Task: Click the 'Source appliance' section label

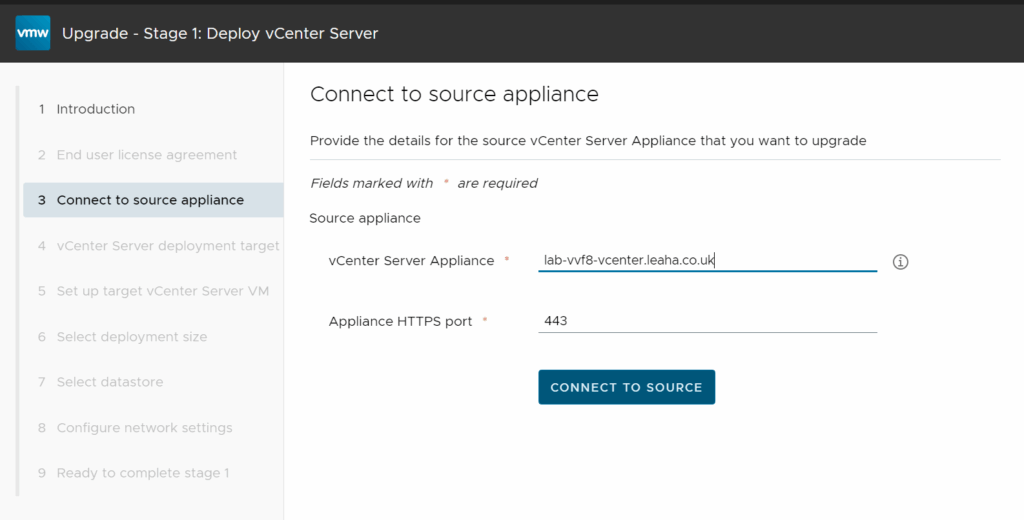Action: click(x=365, y=218)
